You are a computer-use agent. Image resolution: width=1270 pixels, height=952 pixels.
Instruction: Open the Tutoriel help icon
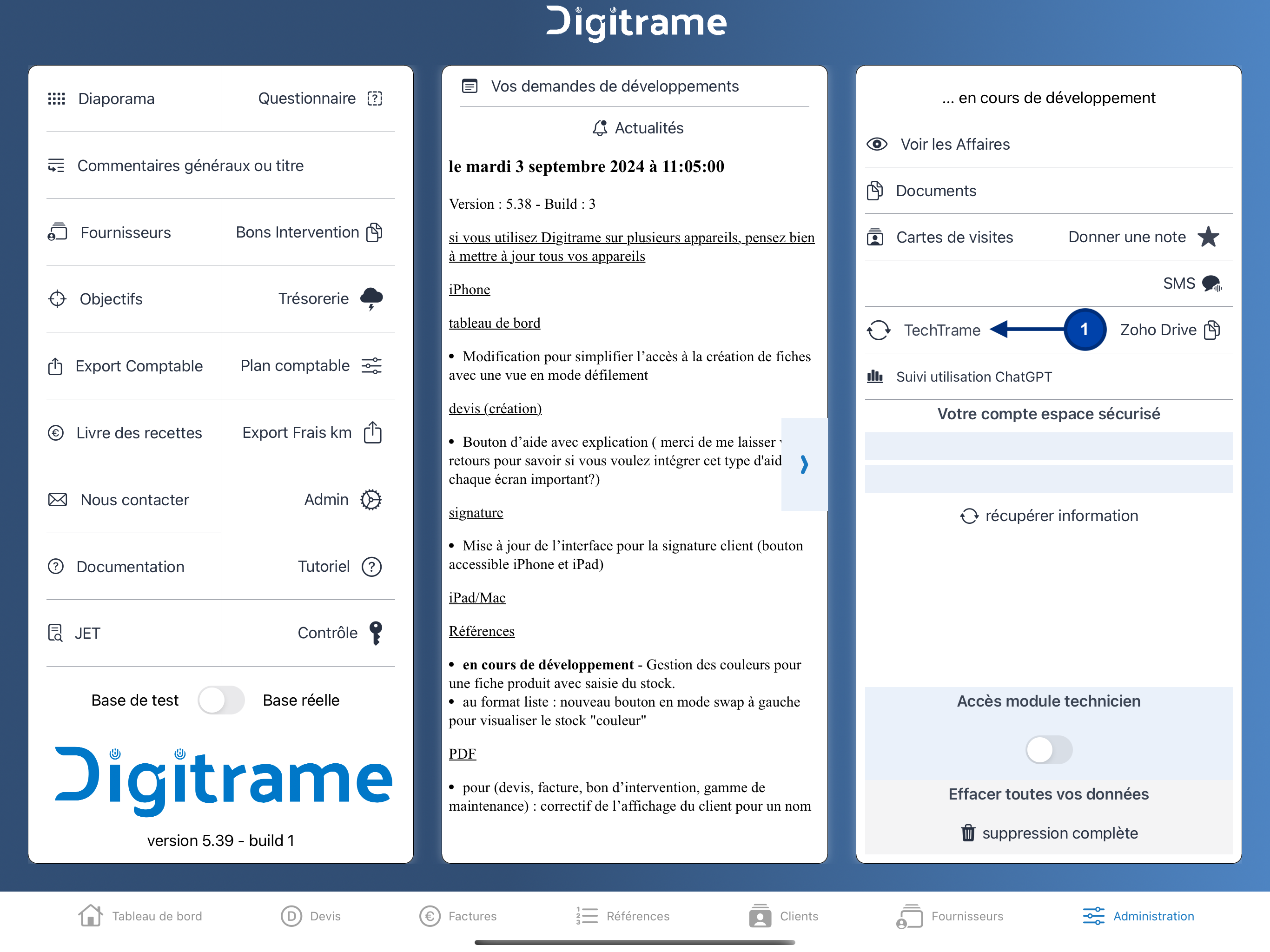(371, 567)
